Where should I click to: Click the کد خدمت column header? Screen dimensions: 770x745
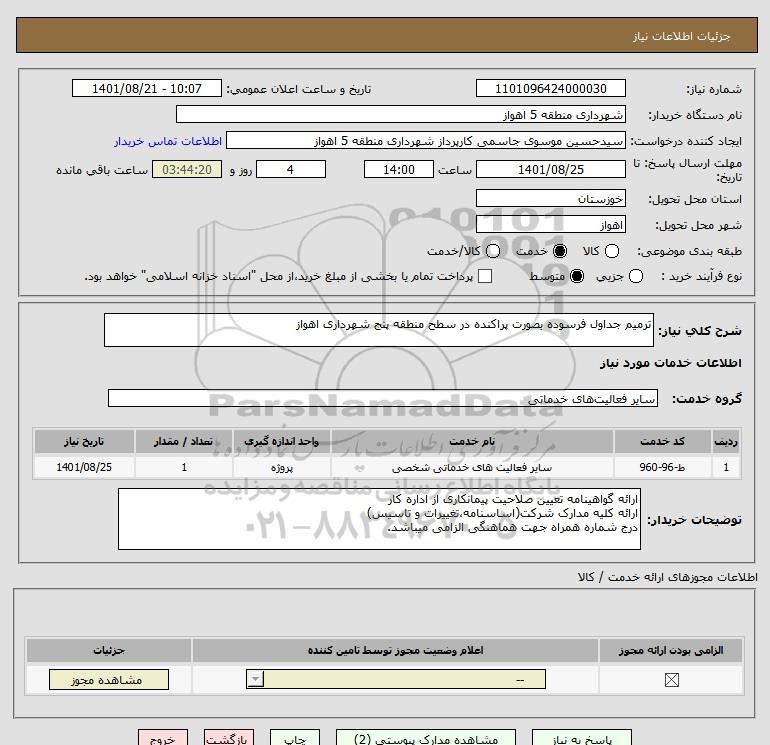click(662, 441)
